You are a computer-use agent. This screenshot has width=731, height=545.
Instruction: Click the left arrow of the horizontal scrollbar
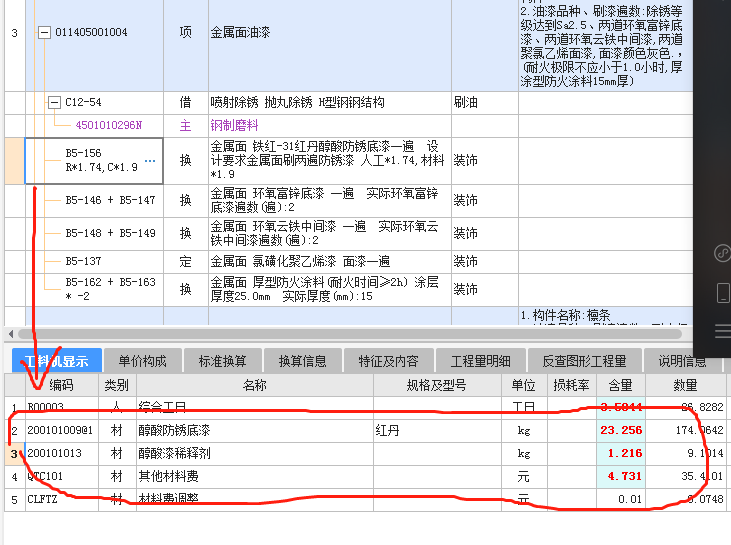11,334
